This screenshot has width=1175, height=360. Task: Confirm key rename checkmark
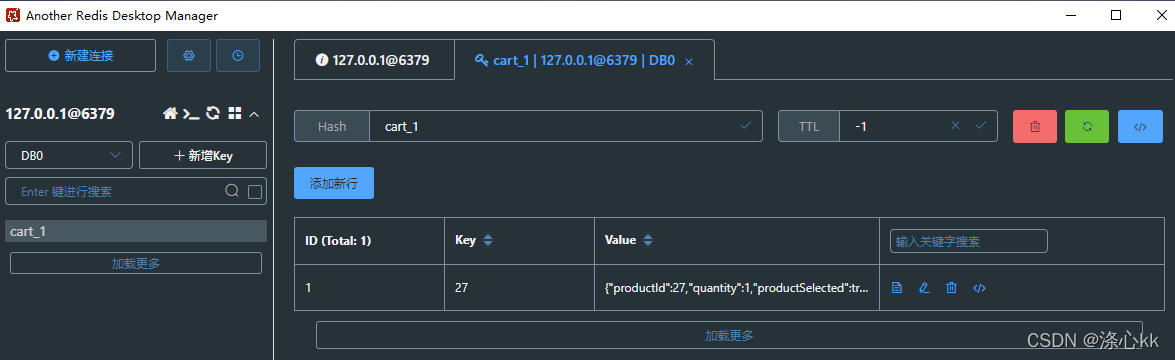tap(746, 126)
